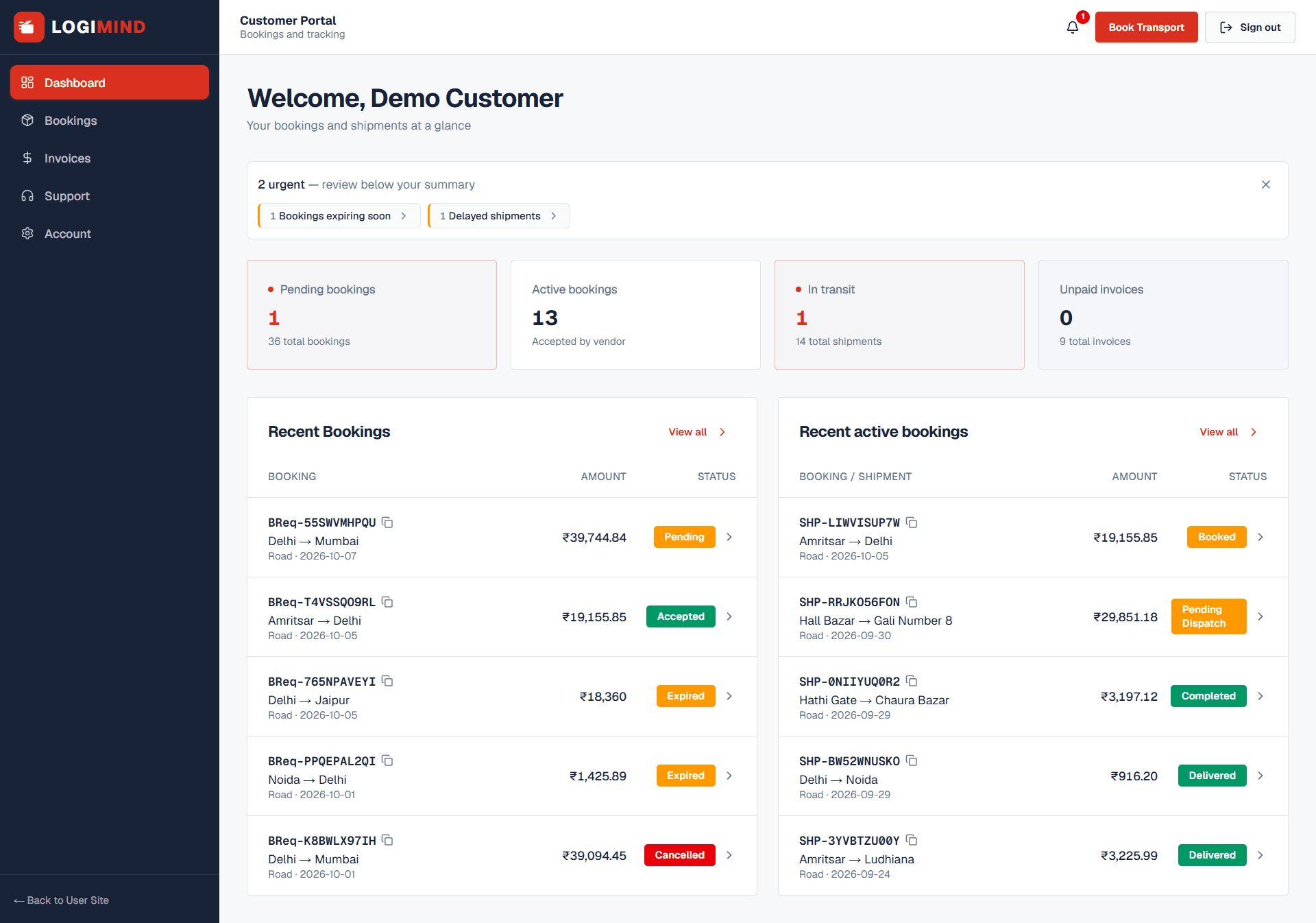
Task: Click amount ₹18,360
Action: tap(603, 697)
